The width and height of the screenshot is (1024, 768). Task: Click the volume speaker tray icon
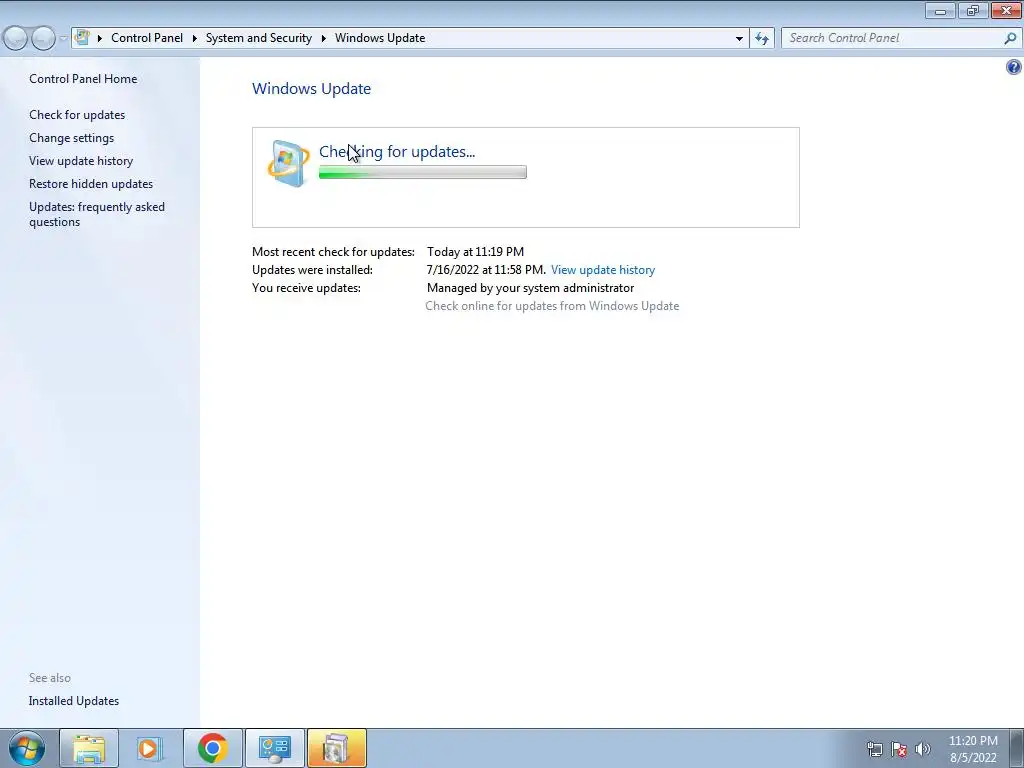pyautogui.click(x=922, y=749)
